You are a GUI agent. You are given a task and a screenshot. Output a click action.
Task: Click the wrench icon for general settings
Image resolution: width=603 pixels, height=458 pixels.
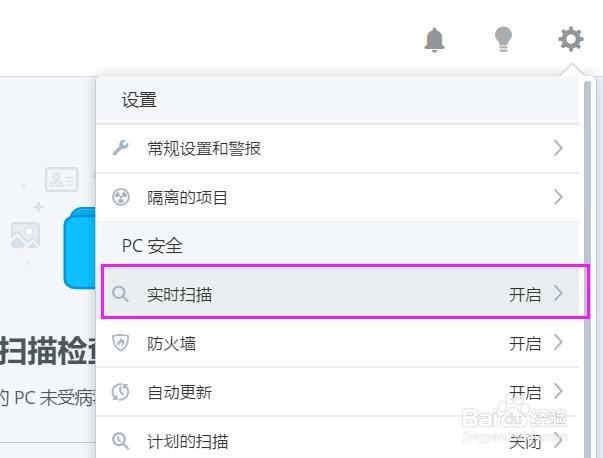pyautogui.click(x=121, y=148)
